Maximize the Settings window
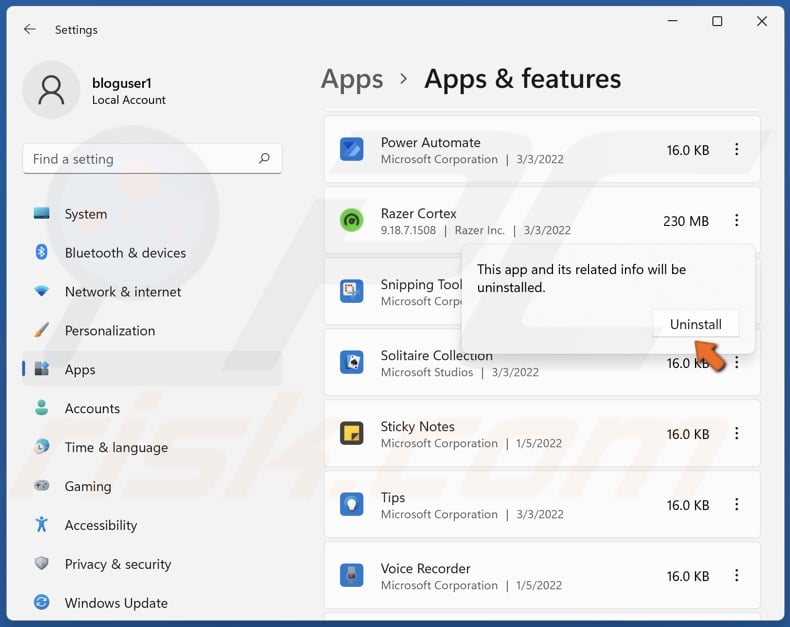Image resolution: width=790 pixels, height=627 pixels. coord(717,21)
